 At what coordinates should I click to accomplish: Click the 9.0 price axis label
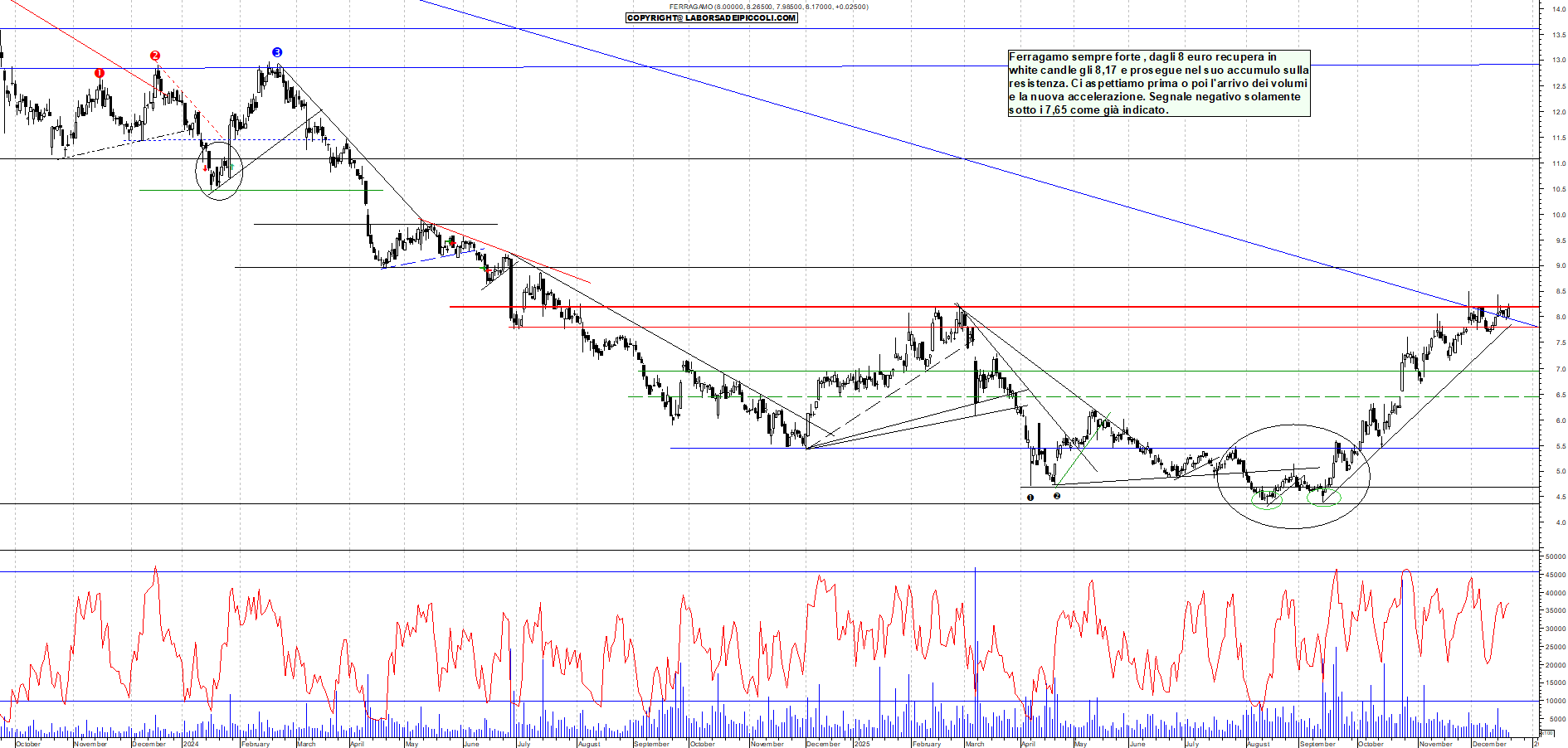coord(1556,266)
